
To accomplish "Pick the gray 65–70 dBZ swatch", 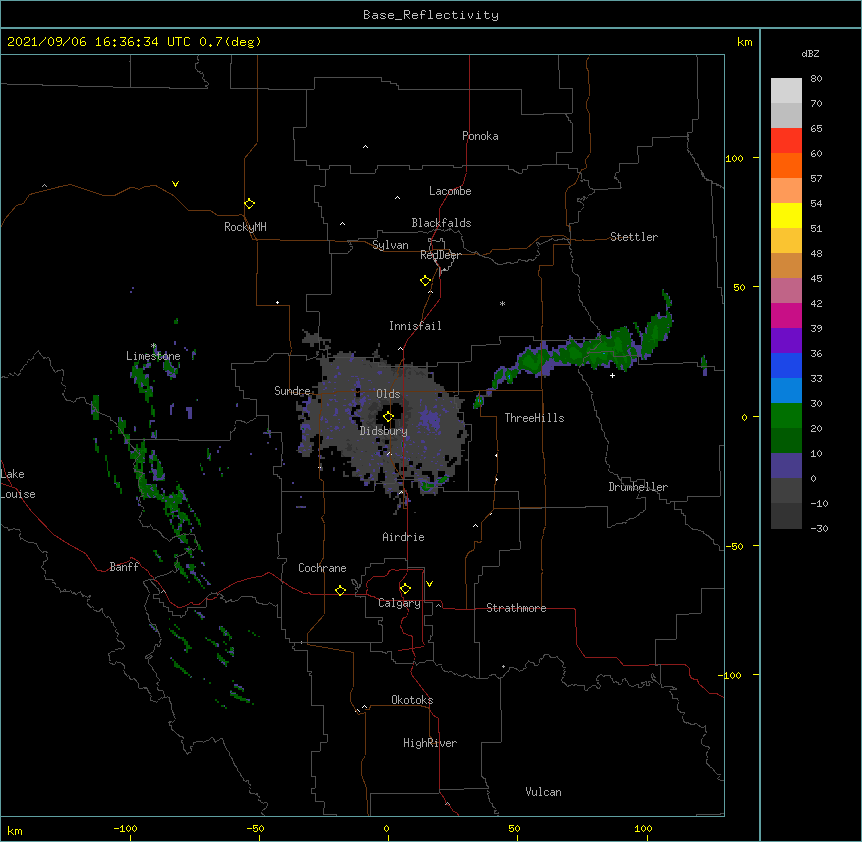I will point(786,115).
